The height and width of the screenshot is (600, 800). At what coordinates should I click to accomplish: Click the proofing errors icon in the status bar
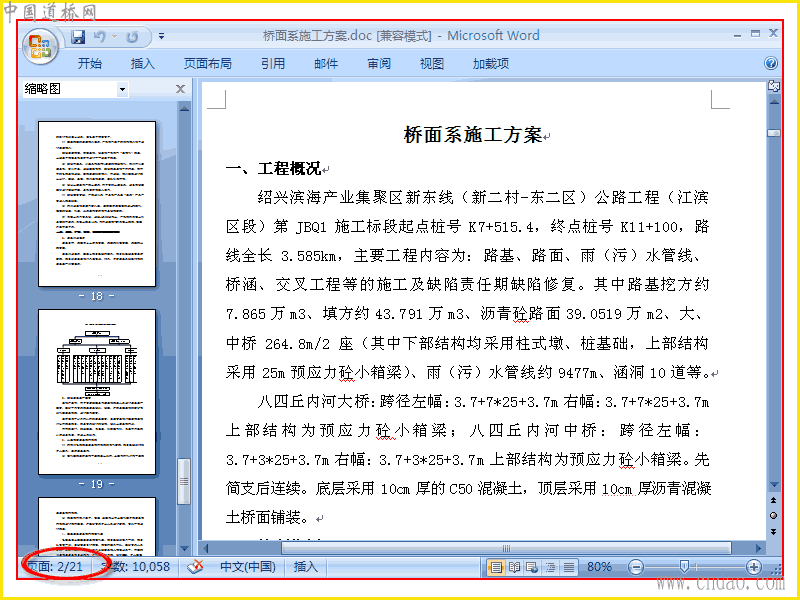click(x=195, y=567)
